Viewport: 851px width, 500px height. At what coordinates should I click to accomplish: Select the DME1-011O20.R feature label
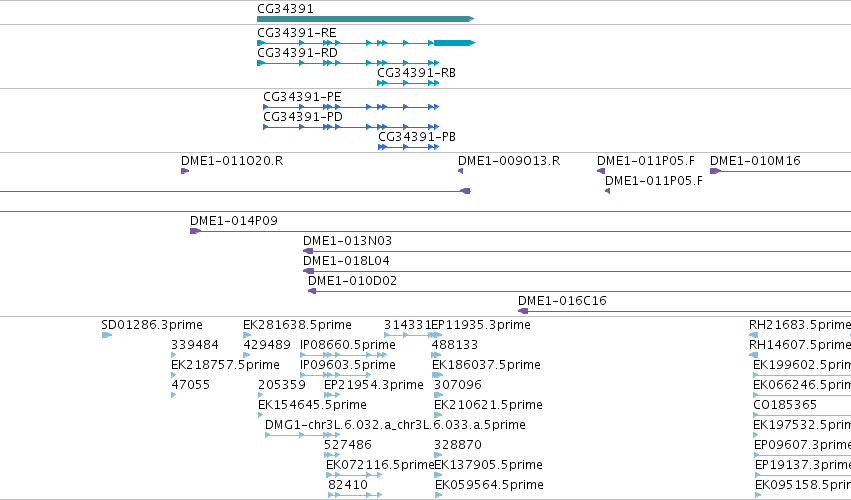[232, 161]
